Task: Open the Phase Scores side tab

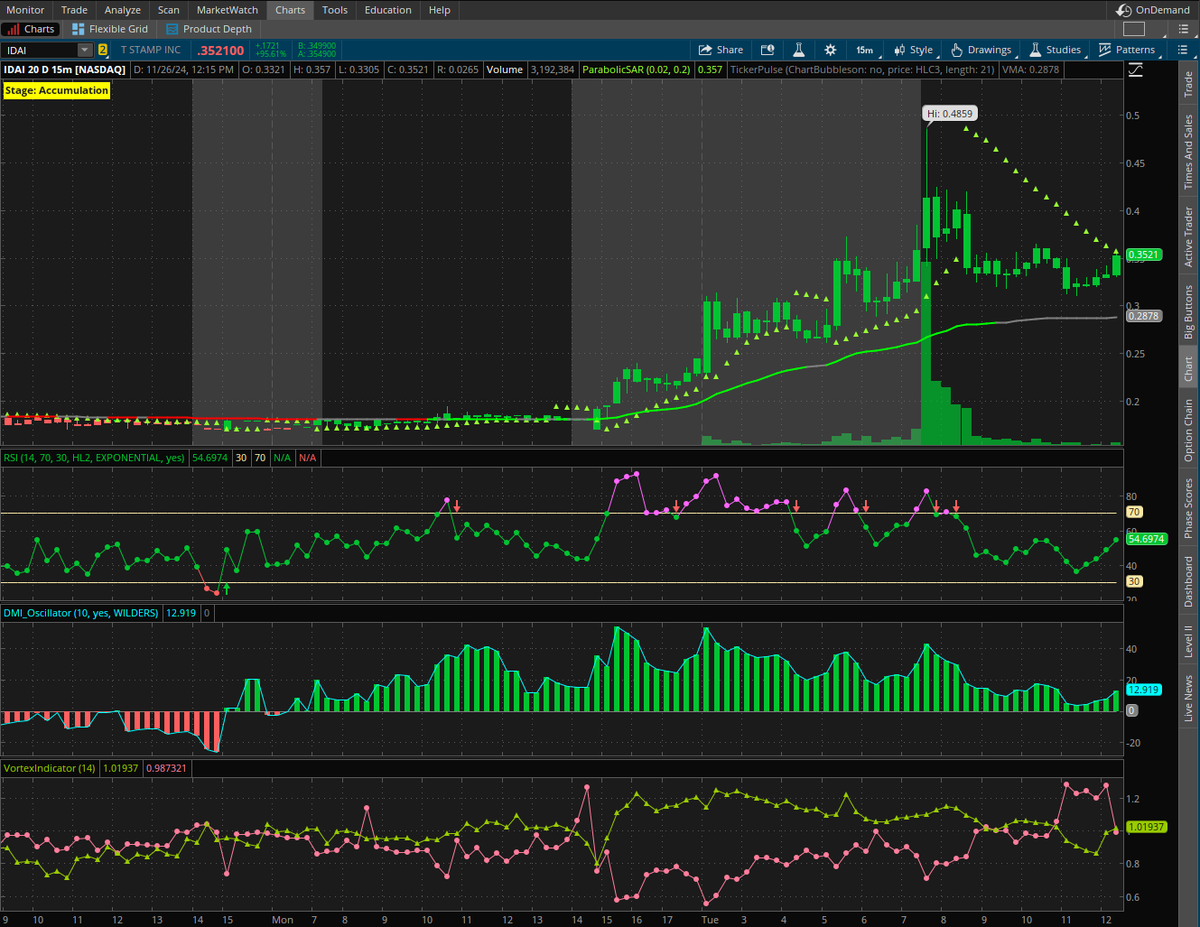Action: tap(1188, 508)
